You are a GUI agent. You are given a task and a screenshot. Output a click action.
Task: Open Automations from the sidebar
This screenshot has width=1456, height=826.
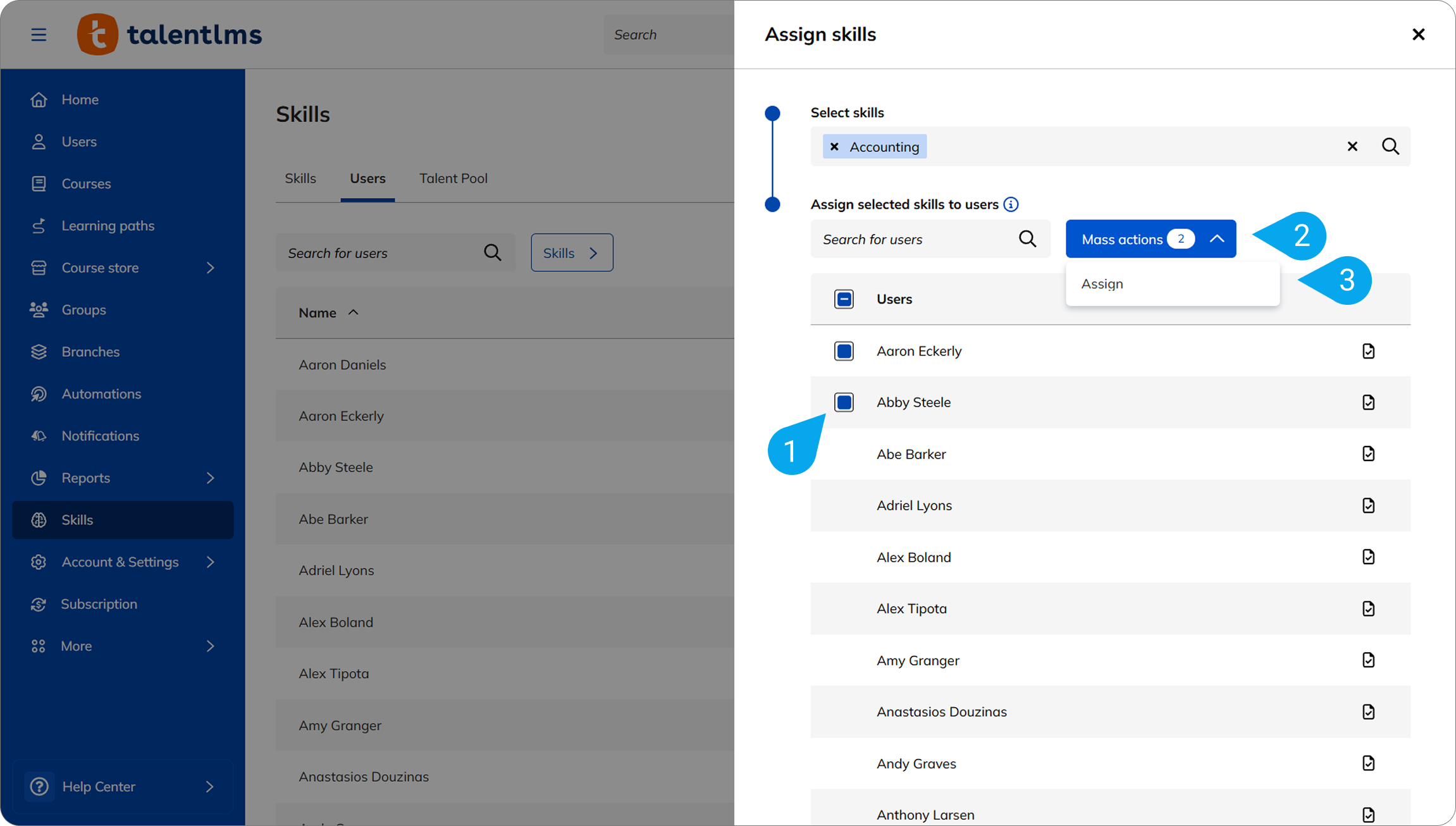[101, 394]
